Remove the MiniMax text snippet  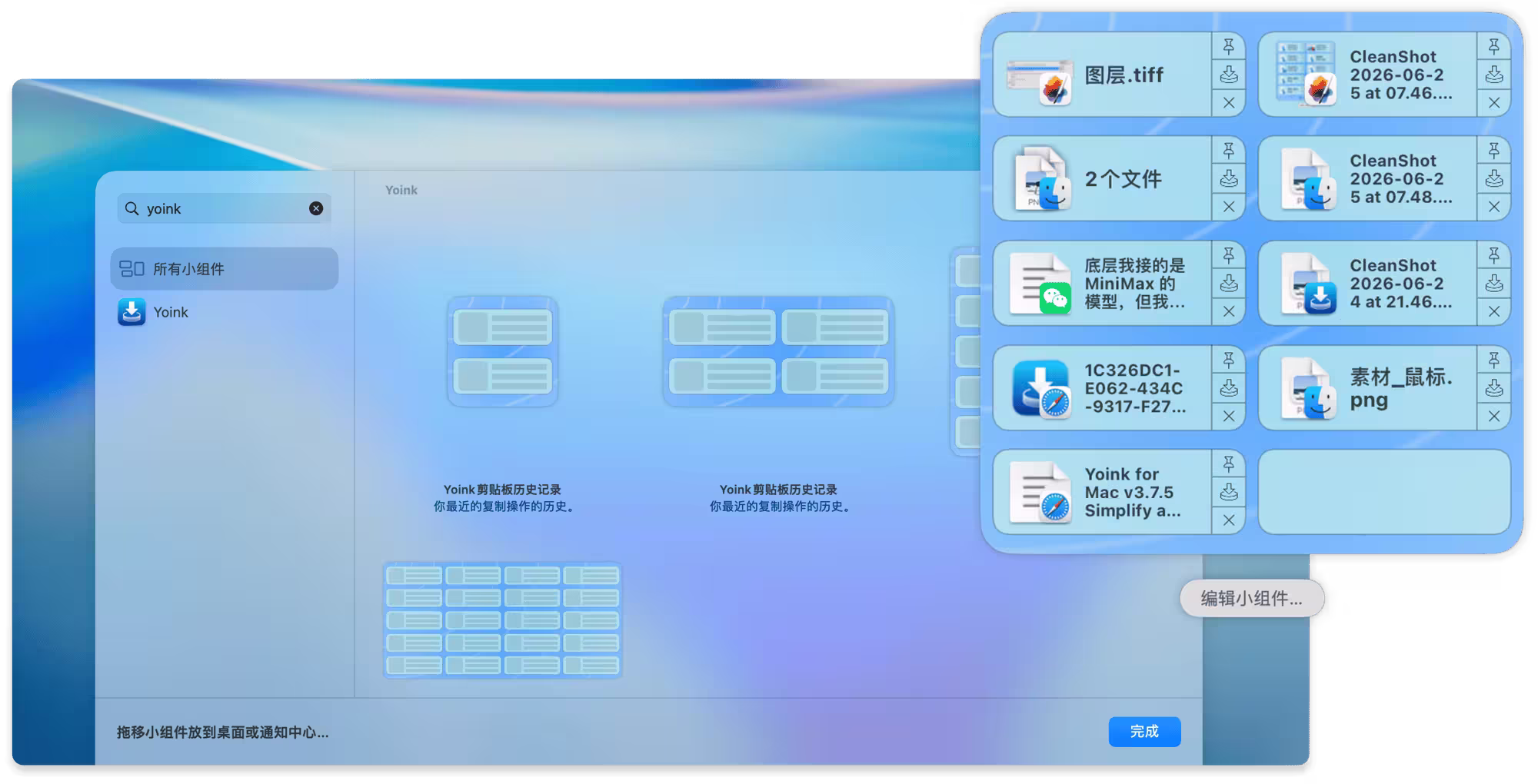click(1229, 311)
